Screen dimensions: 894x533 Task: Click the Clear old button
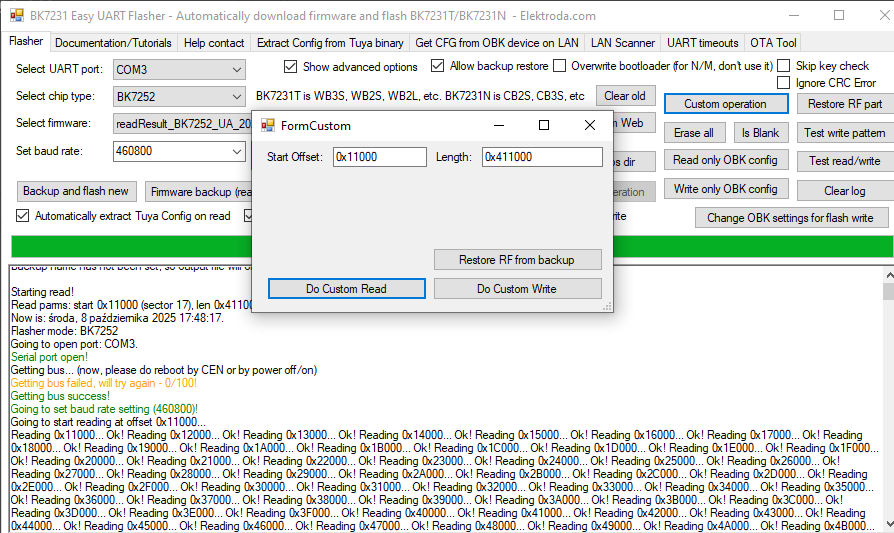(x=625, y=96)
